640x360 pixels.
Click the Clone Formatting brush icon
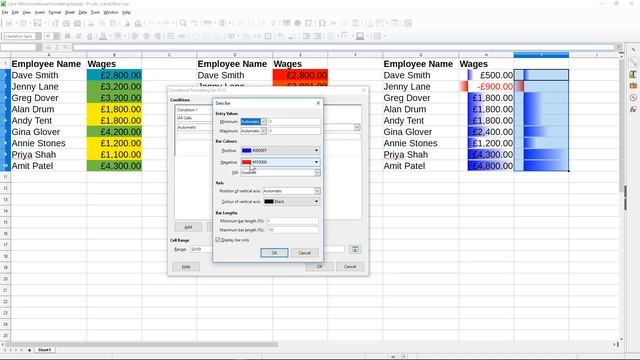coord(127,23)
